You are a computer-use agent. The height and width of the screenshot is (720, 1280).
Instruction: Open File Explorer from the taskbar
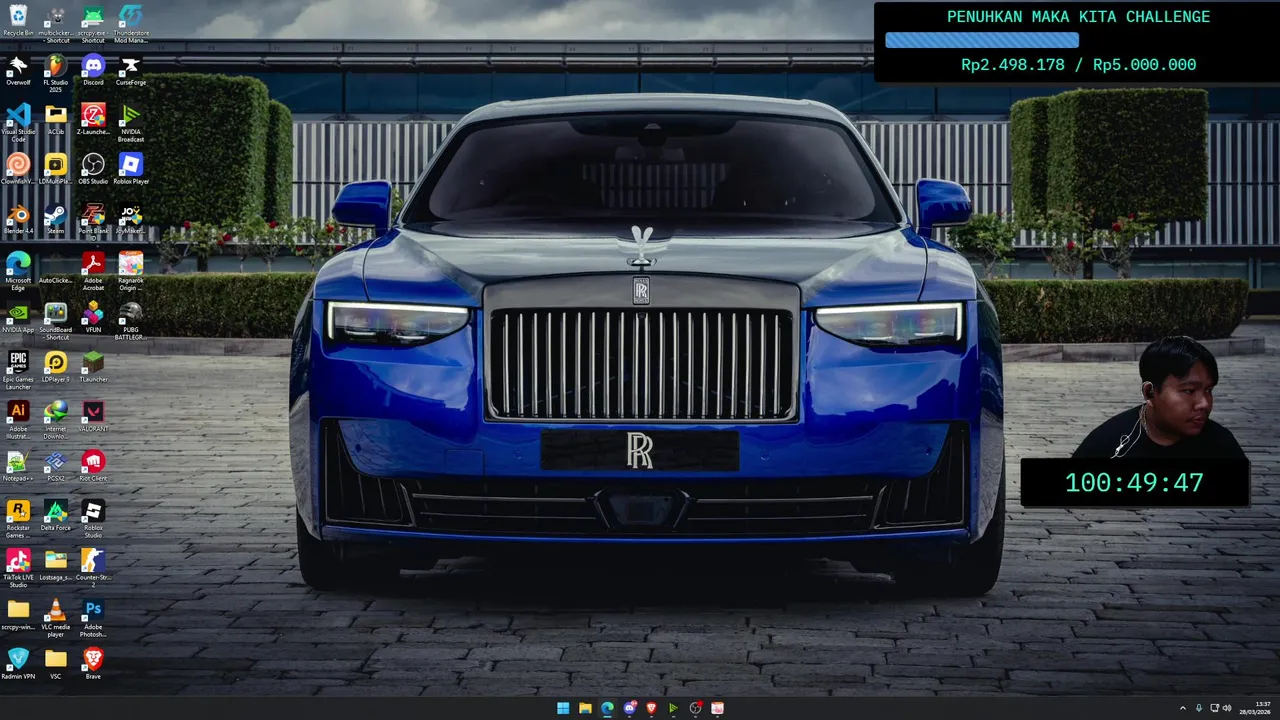pos(585,708)
